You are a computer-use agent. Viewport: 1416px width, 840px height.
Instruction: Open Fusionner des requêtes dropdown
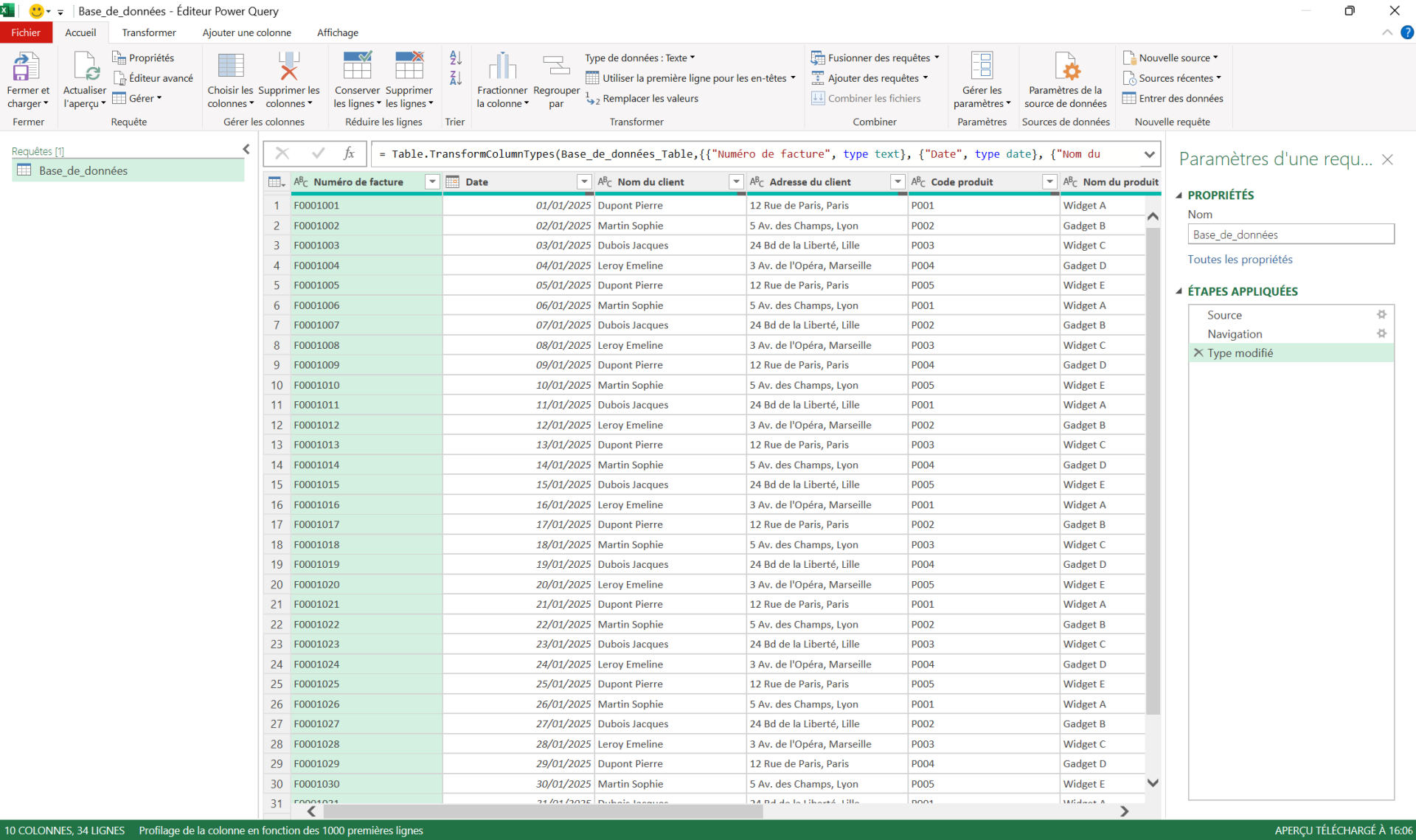(875, 58)
